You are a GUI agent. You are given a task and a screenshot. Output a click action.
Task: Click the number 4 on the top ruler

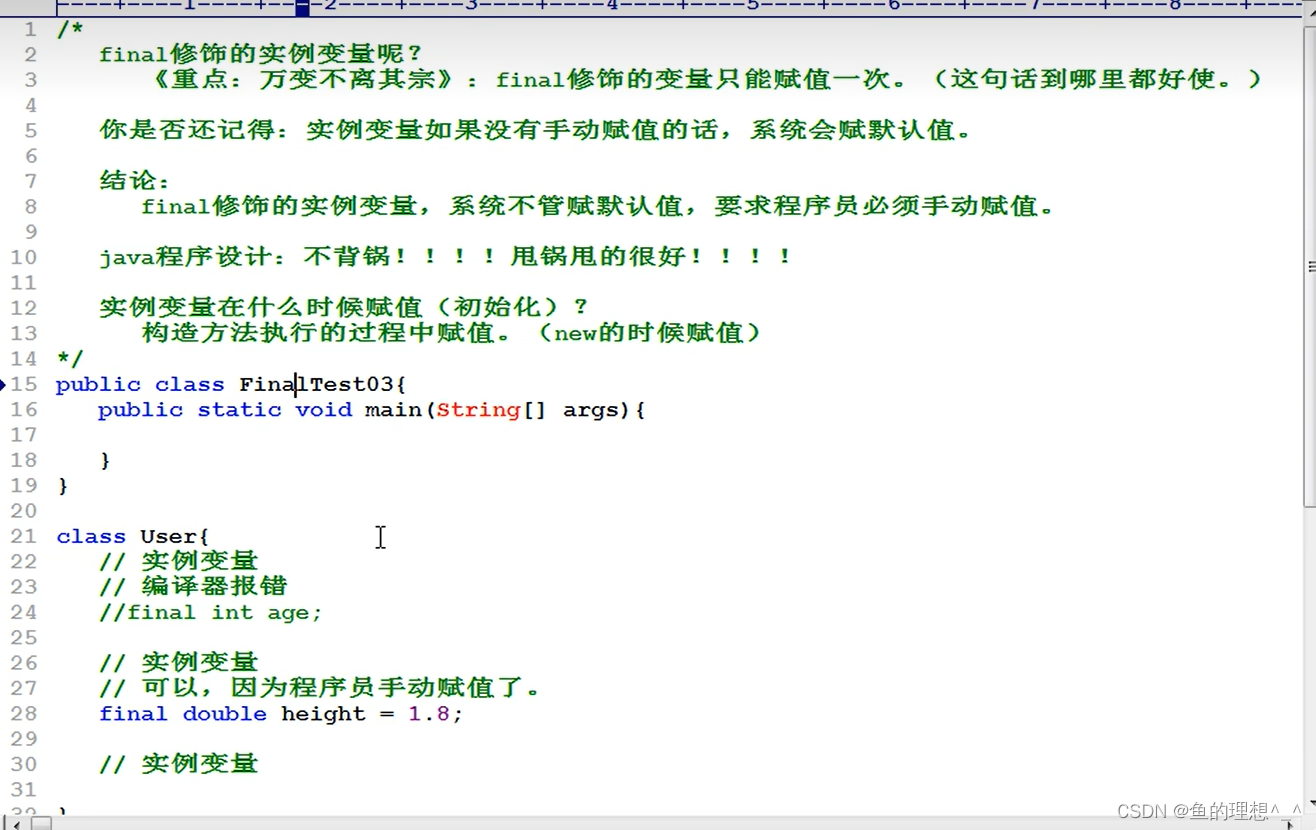613,8
